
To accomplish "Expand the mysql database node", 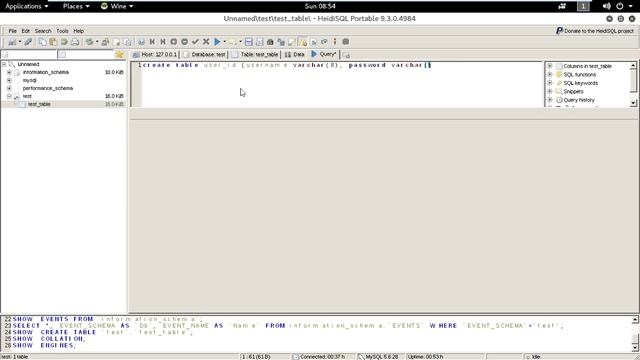I will tap(9, 80).
